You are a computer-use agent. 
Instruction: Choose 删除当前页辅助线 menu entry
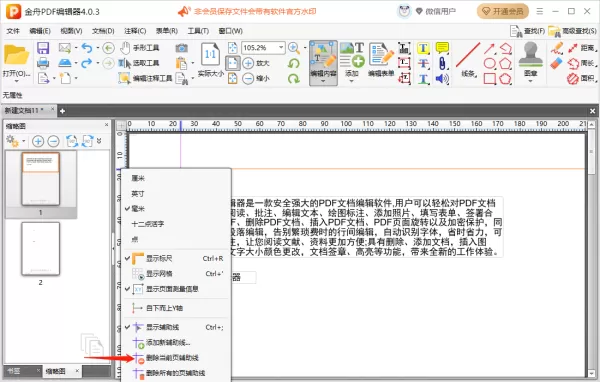click(x=176, y=358)
